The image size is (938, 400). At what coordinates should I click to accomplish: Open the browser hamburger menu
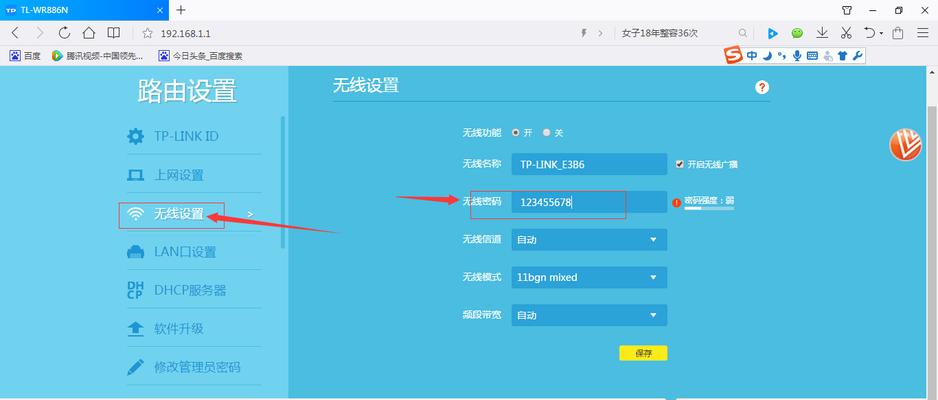pos(922,33)
